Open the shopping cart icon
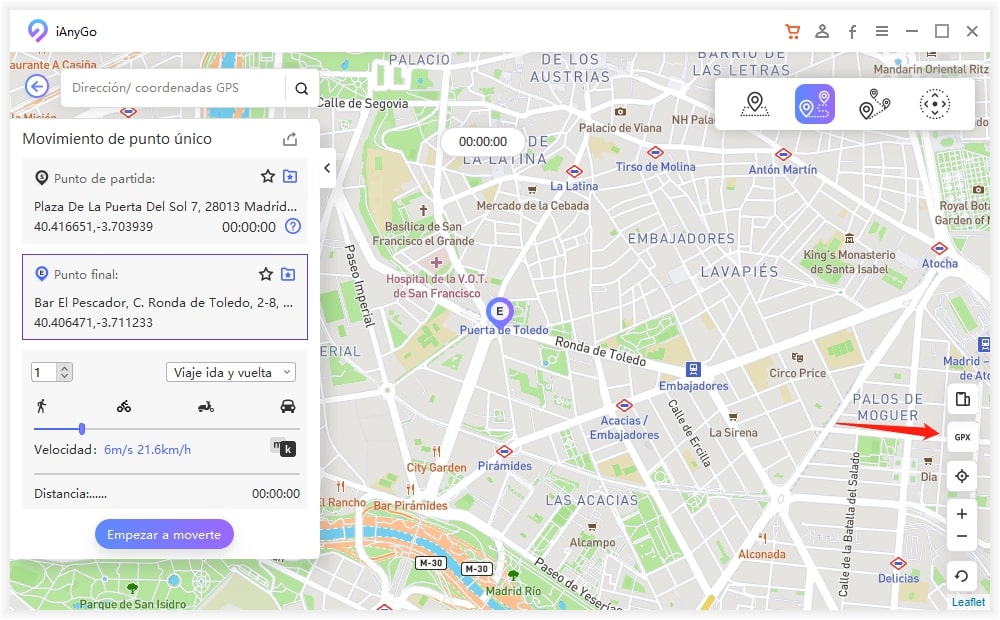 coord(792,31)
